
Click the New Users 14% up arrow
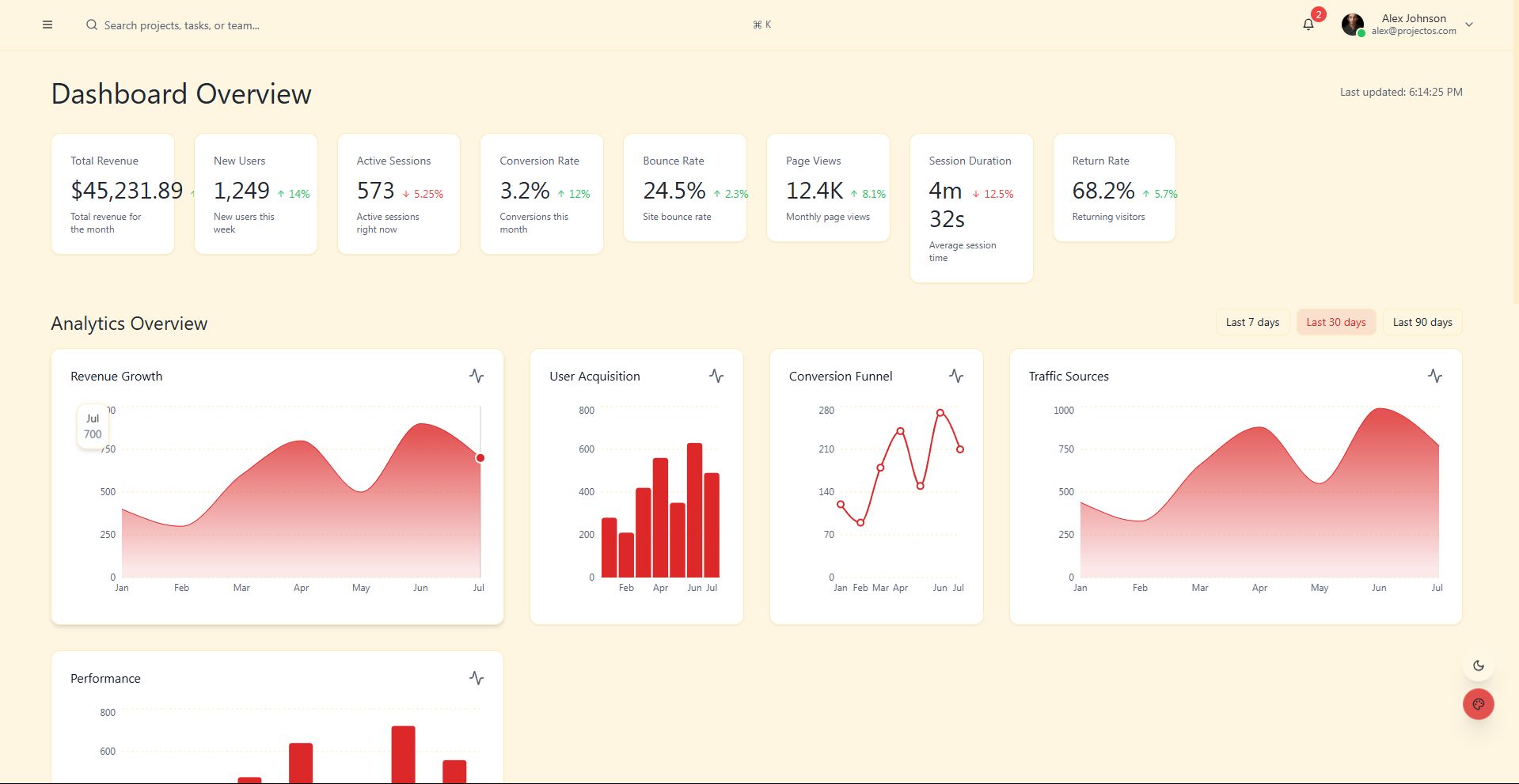281,194
